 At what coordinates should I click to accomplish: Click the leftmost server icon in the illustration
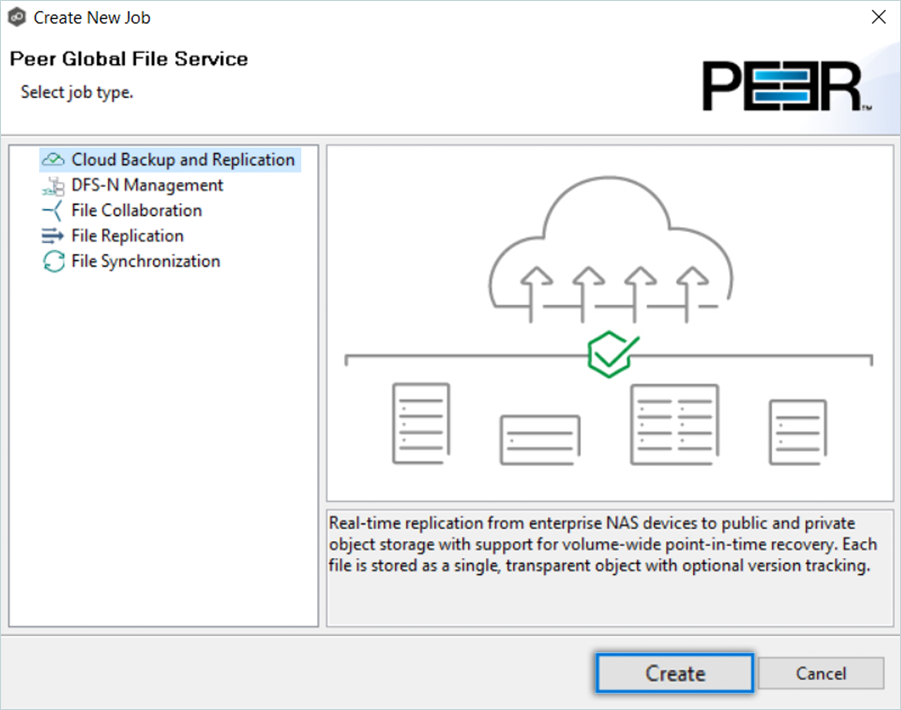coord(420,422)
